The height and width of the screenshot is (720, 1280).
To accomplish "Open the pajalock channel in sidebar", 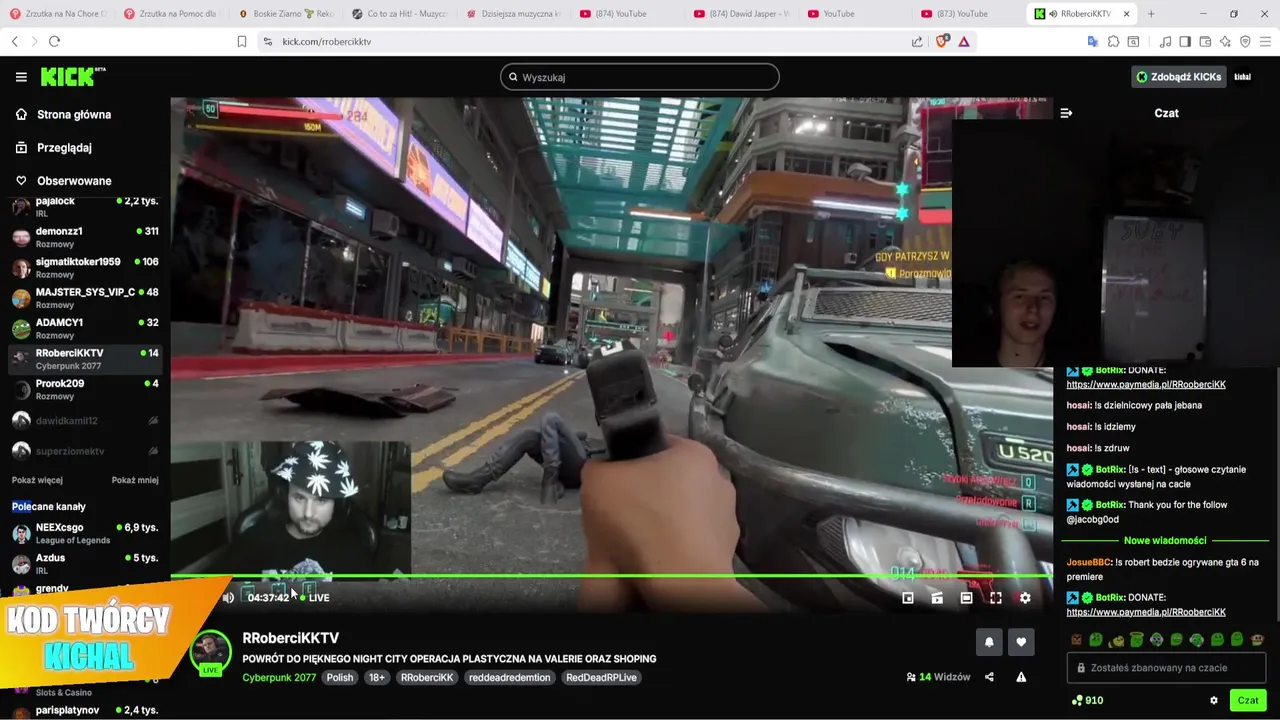I will (x=85, y=207).
